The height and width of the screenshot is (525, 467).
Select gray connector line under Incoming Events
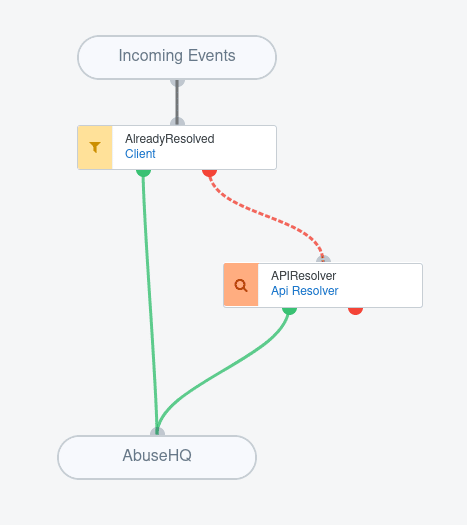click(177, 102)
